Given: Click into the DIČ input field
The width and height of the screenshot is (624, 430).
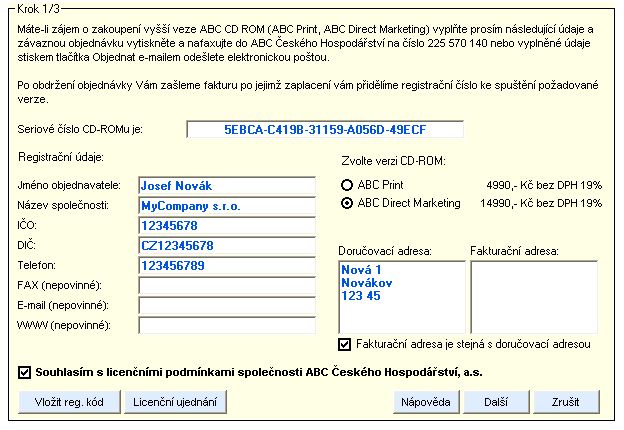Looking at the screenshot, I should tap(227, 246).
